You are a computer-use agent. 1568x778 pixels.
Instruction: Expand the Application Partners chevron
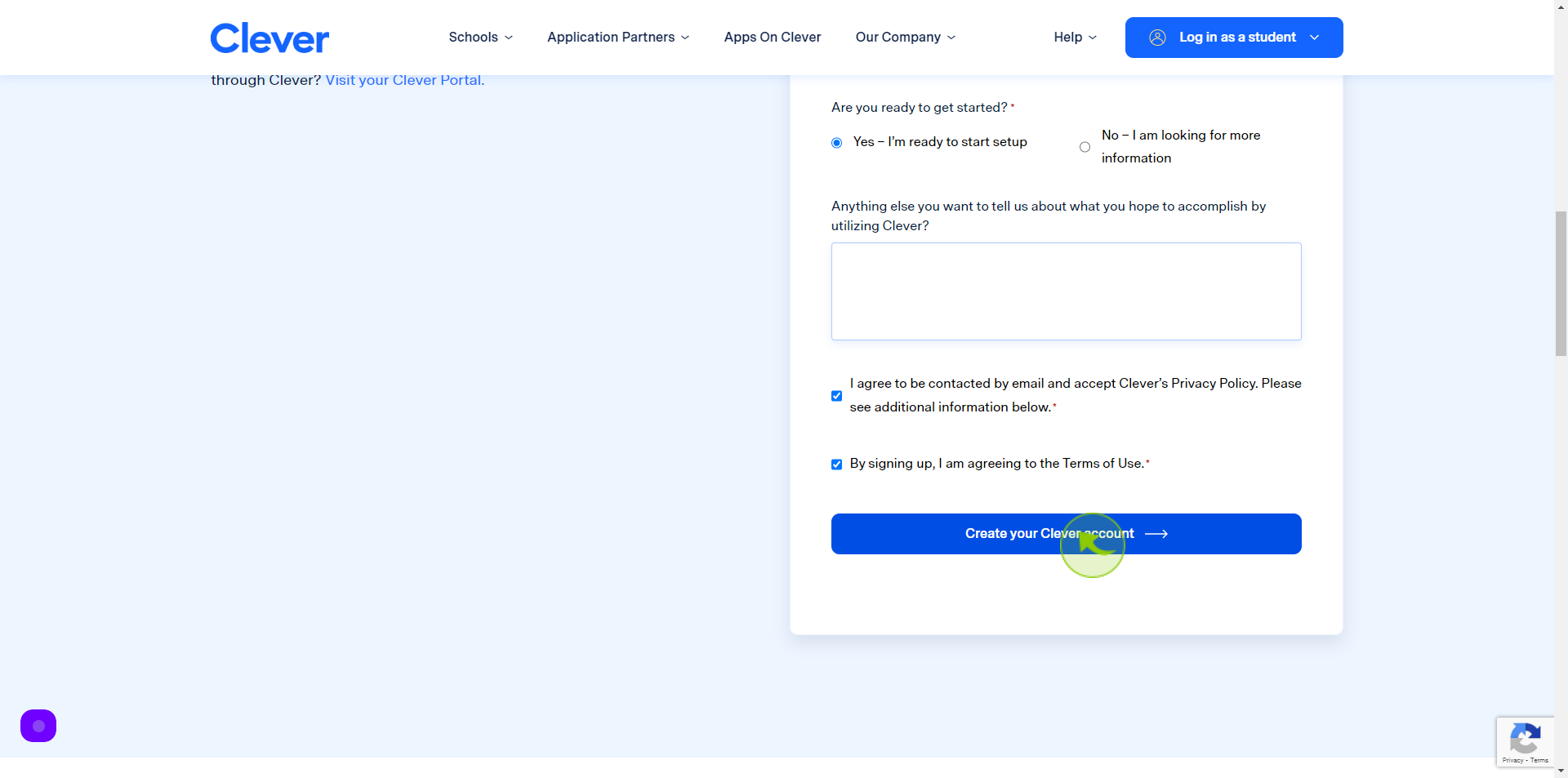685,38
